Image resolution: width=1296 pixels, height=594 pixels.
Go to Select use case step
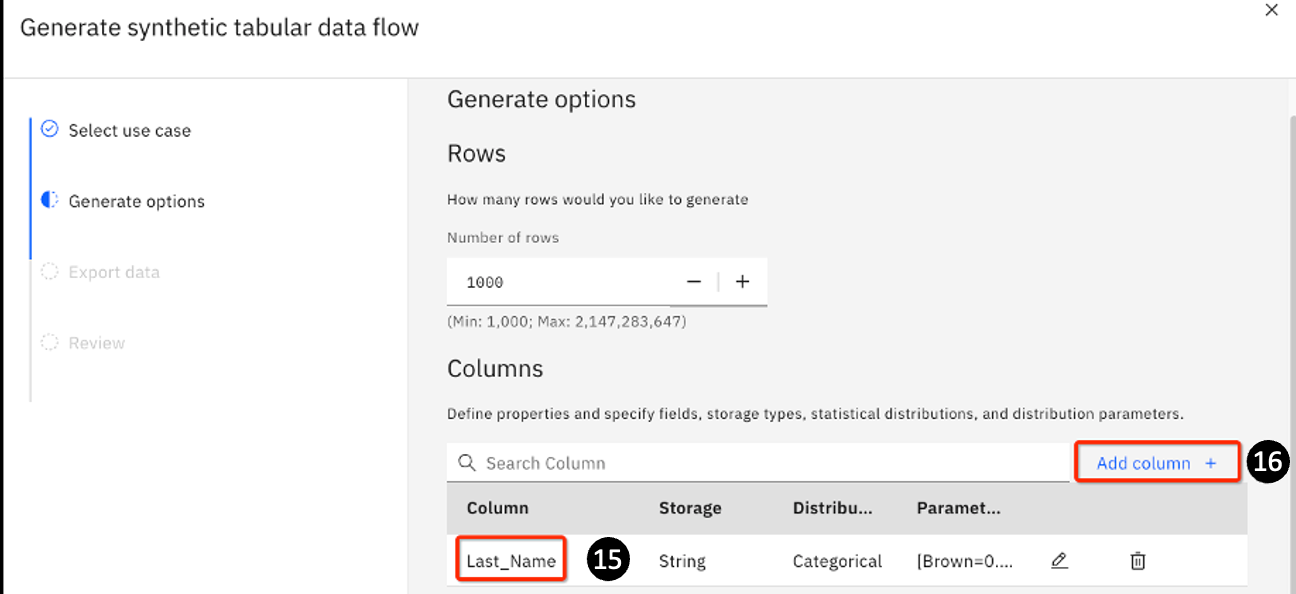click(x=129, y=130)
